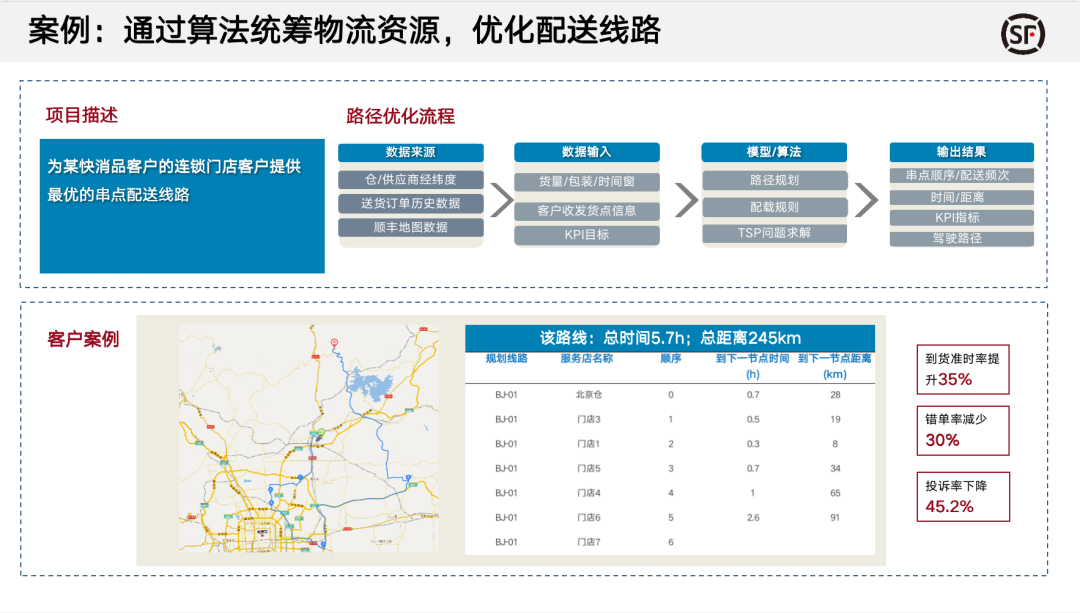Screen dimensions: 1080x613
Task: Click the 输出结果 header box
Action: [962, 152]
